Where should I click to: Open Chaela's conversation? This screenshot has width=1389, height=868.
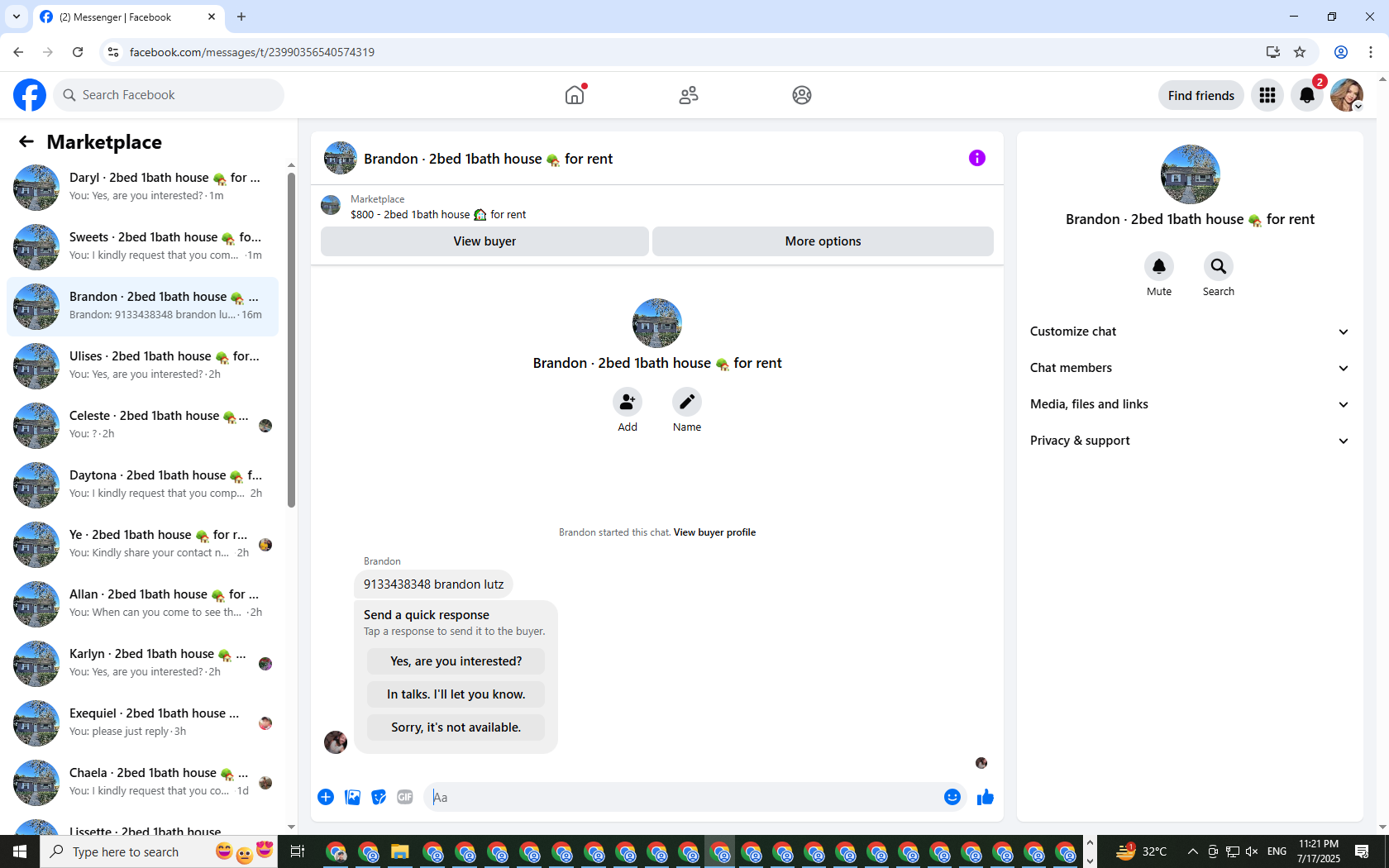[142, 782]
